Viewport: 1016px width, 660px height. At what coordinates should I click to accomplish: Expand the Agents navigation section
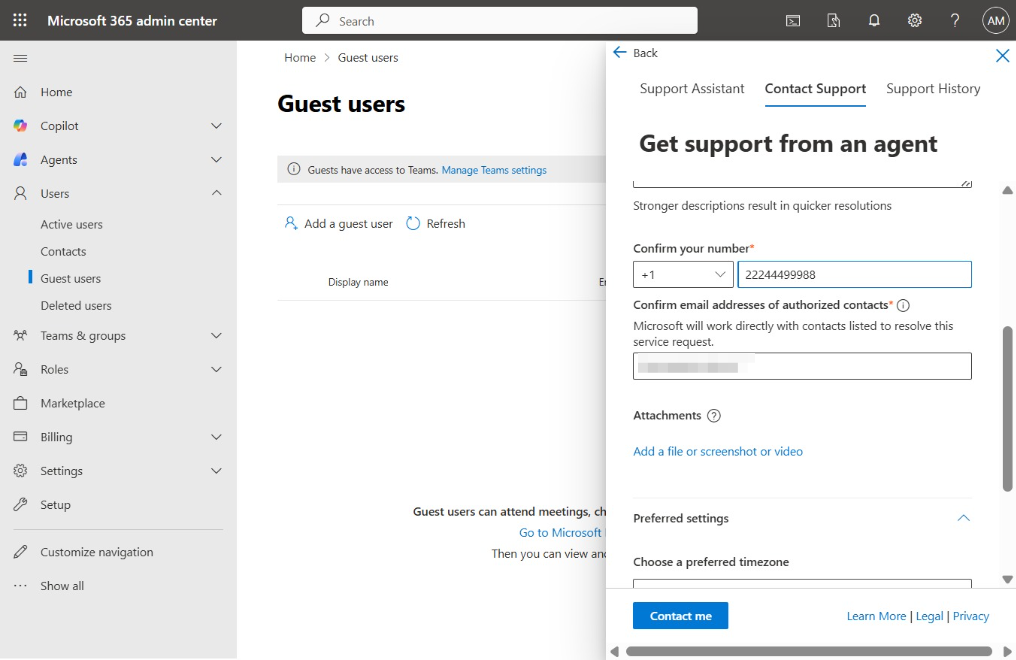pos(216,159)
